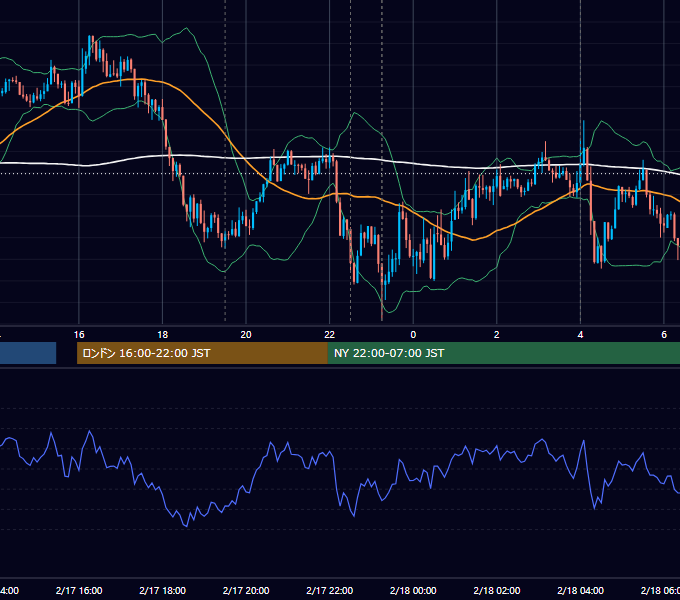The height and width of the screenshot is (600, 680).
Task: Click the "2/18 00:00" date label
Action: pyautogui.click(x=413, y=590)
